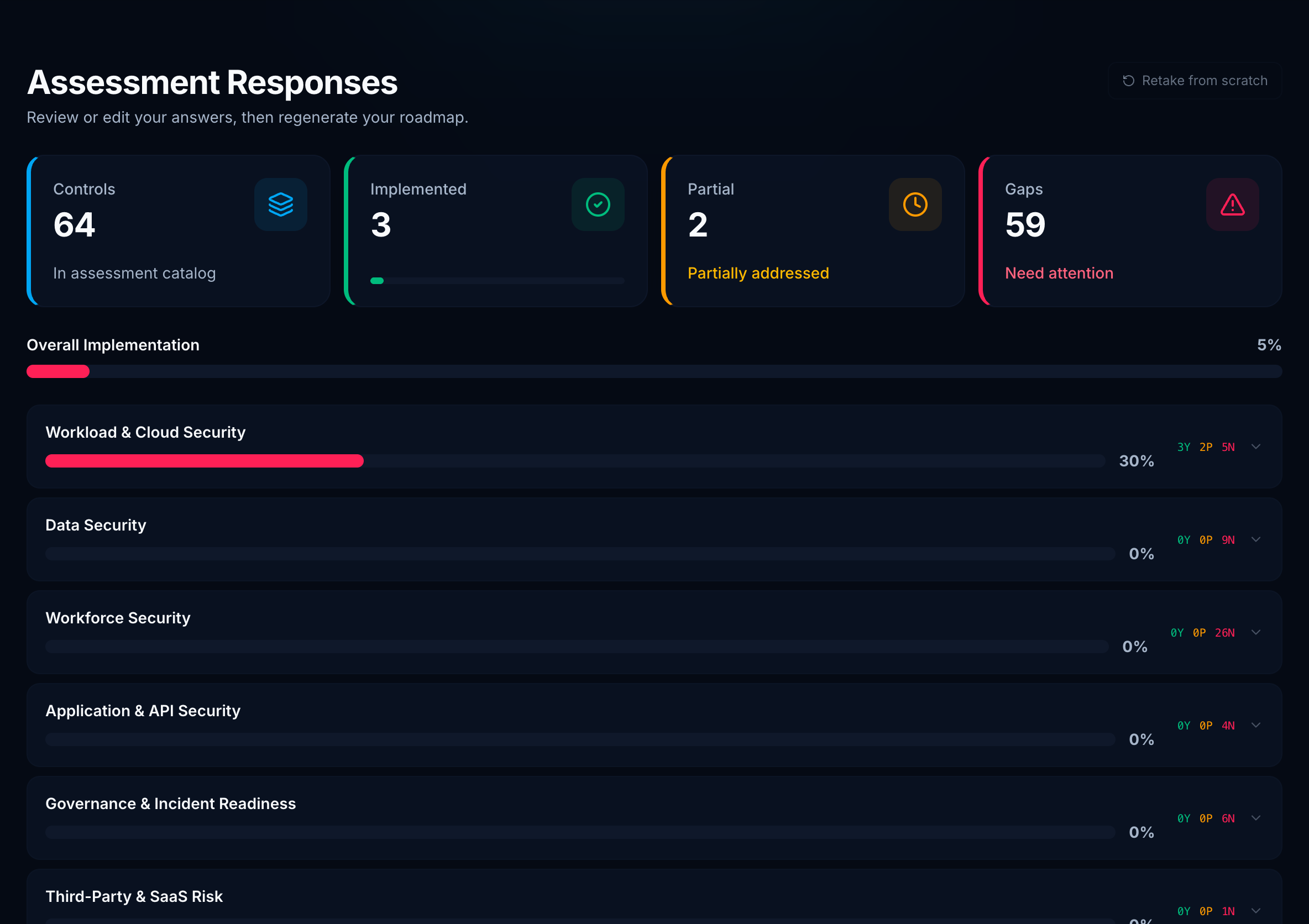This screenshot has height=924, width=1309.
Task: Click the 6N count in Governance row
Action: click(x=1228, y=818)
